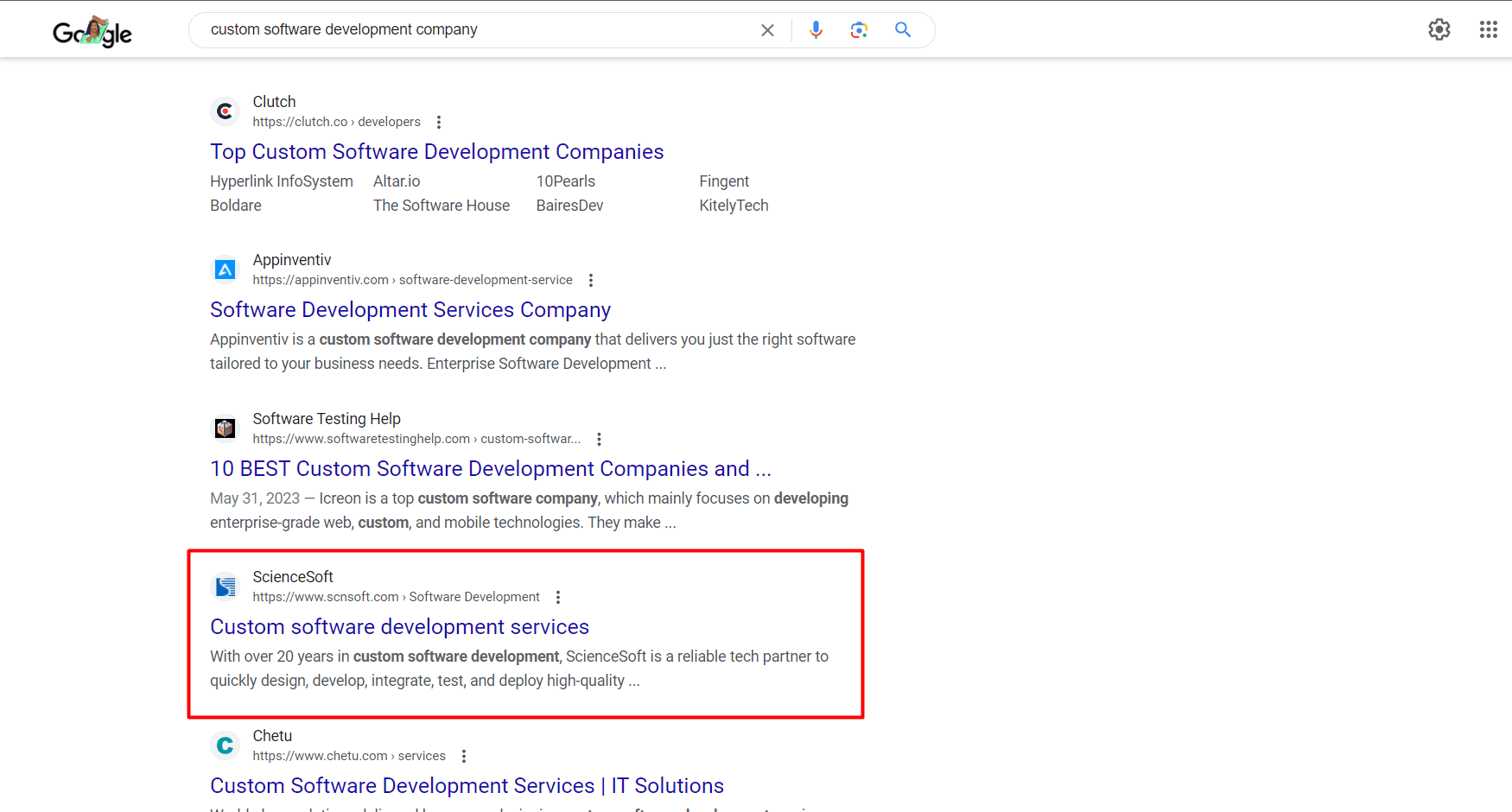Clear the search query text
Image resolution: width=1512 pixels, height=812 pixels.
click(x=767, y=30)
